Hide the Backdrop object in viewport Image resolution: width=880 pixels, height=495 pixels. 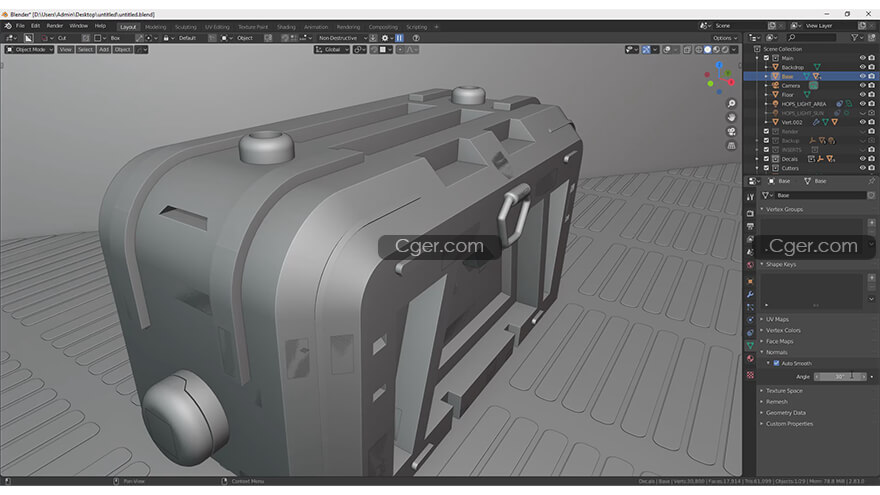(x=863, y=67)
